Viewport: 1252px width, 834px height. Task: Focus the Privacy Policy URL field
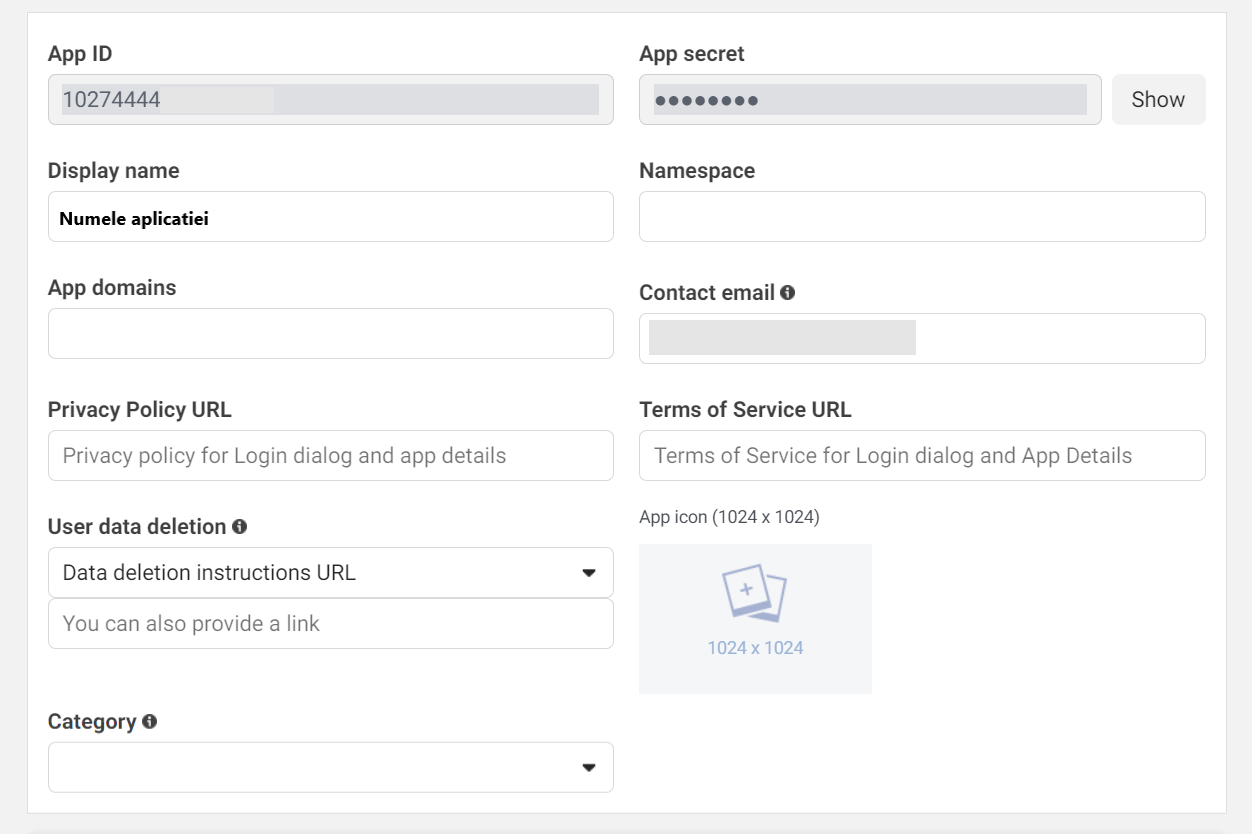tap(330, 456)
